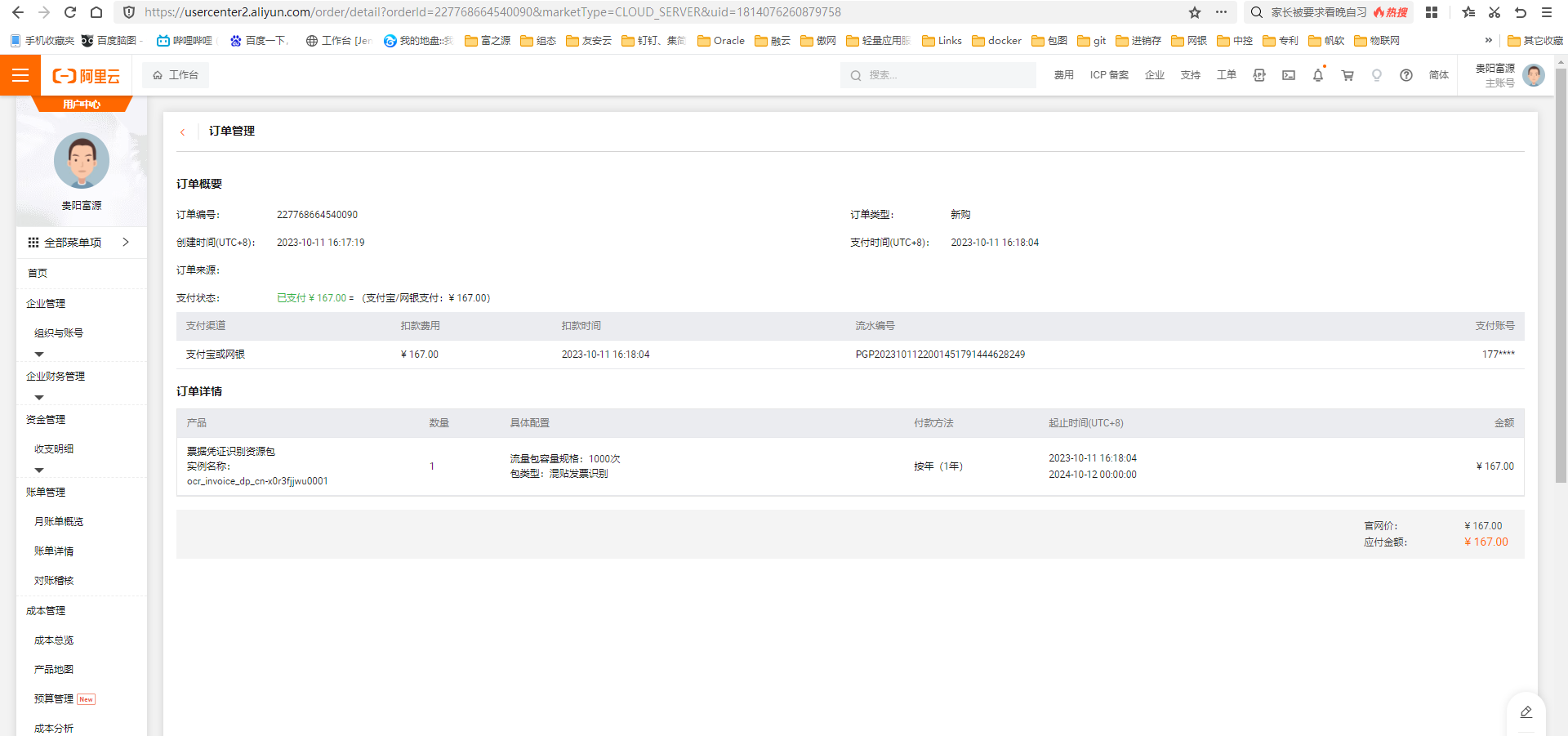Expand the 企业财务管理 section arrow
1568x736 pixels.
[39, 398]
